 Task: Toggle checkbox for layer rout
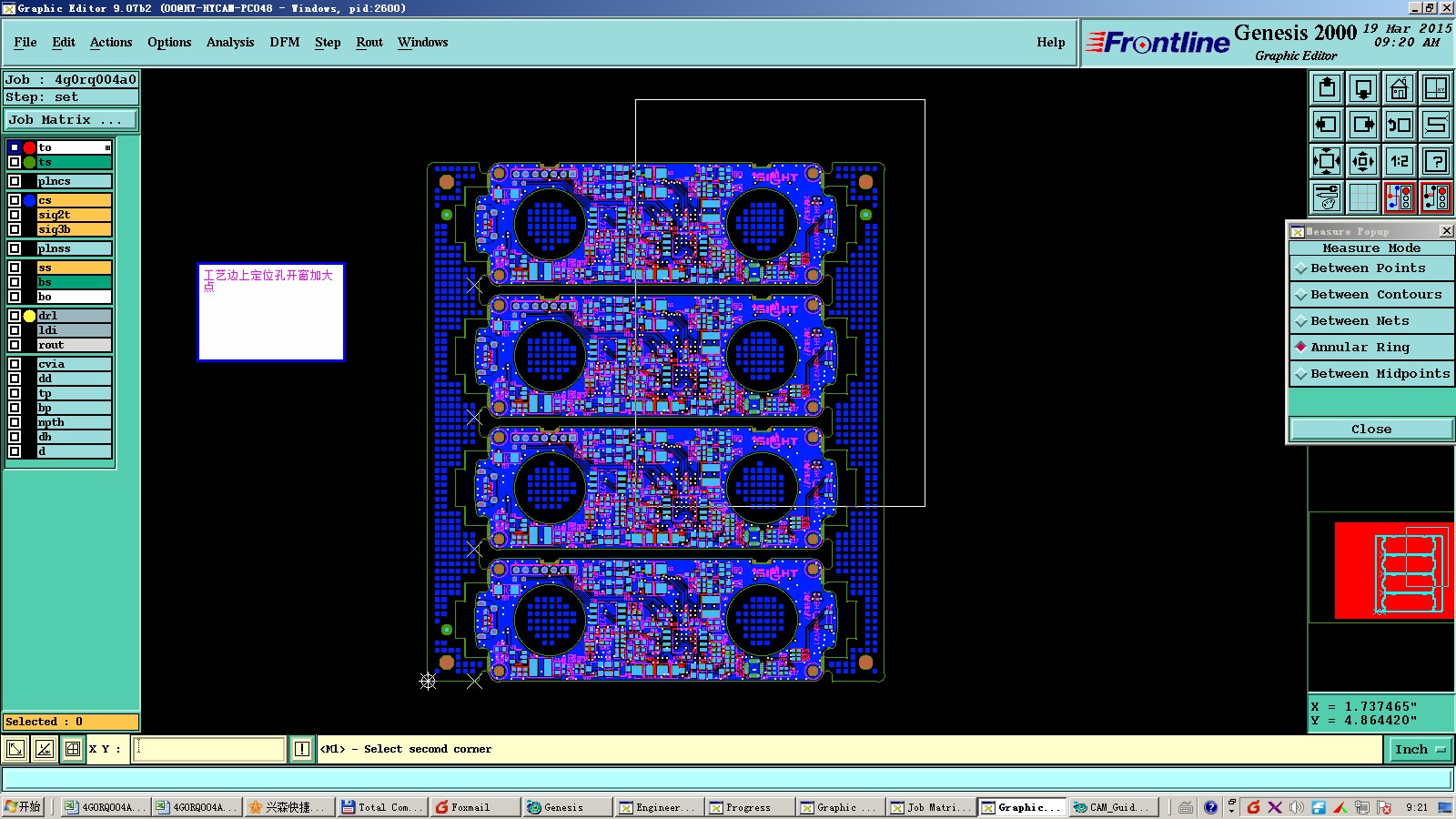(x=15, y=345)
